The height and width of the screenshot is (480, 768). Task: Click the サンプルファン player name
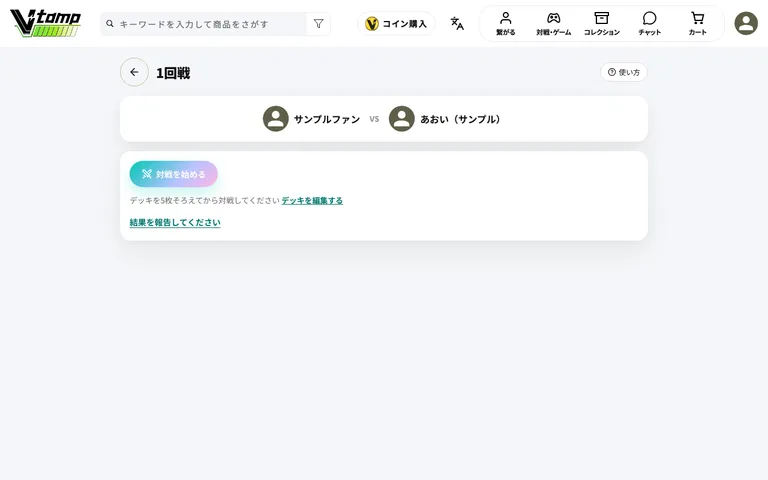click(327, 119)
